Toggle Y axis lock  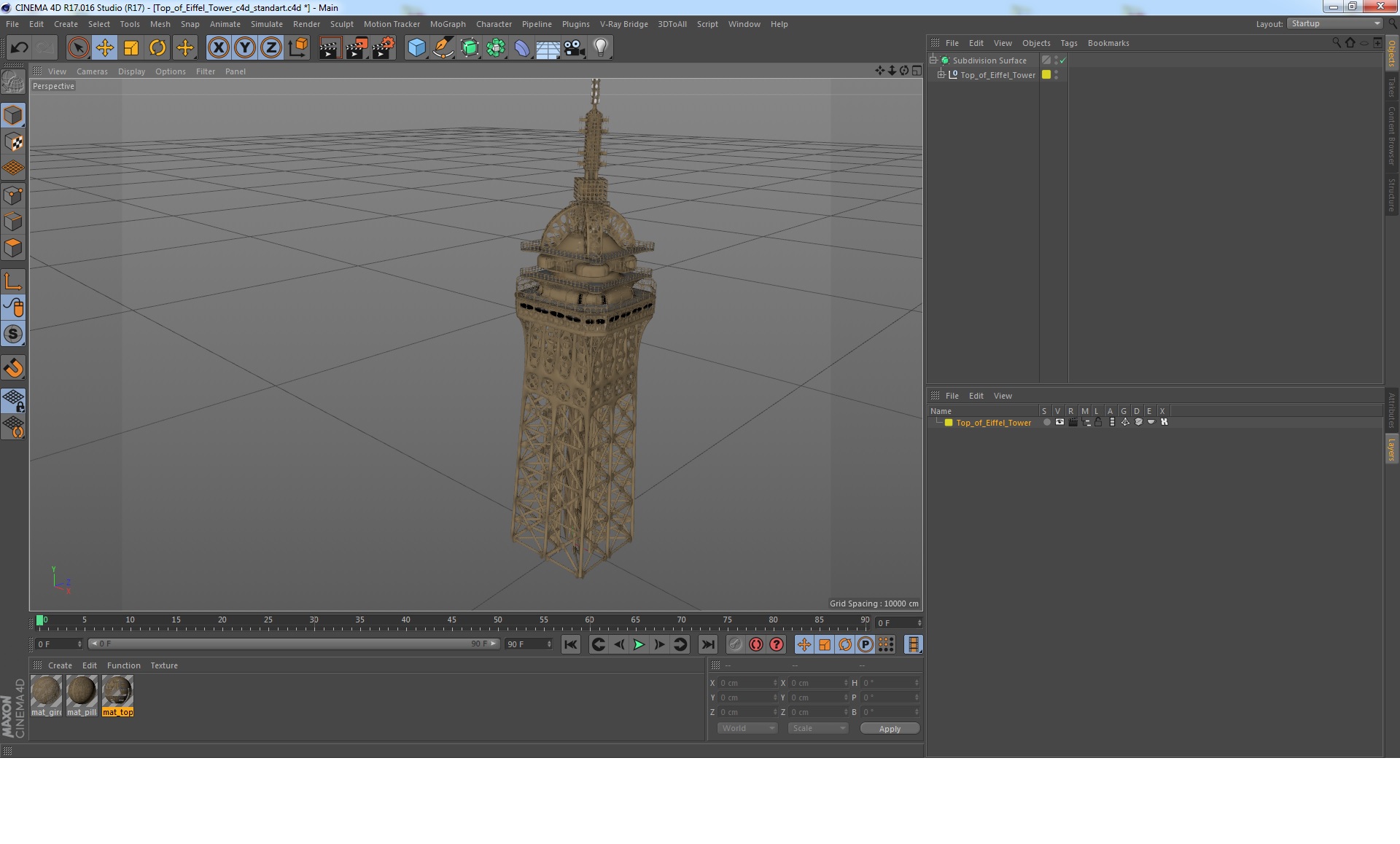click(x=245, y=48)
